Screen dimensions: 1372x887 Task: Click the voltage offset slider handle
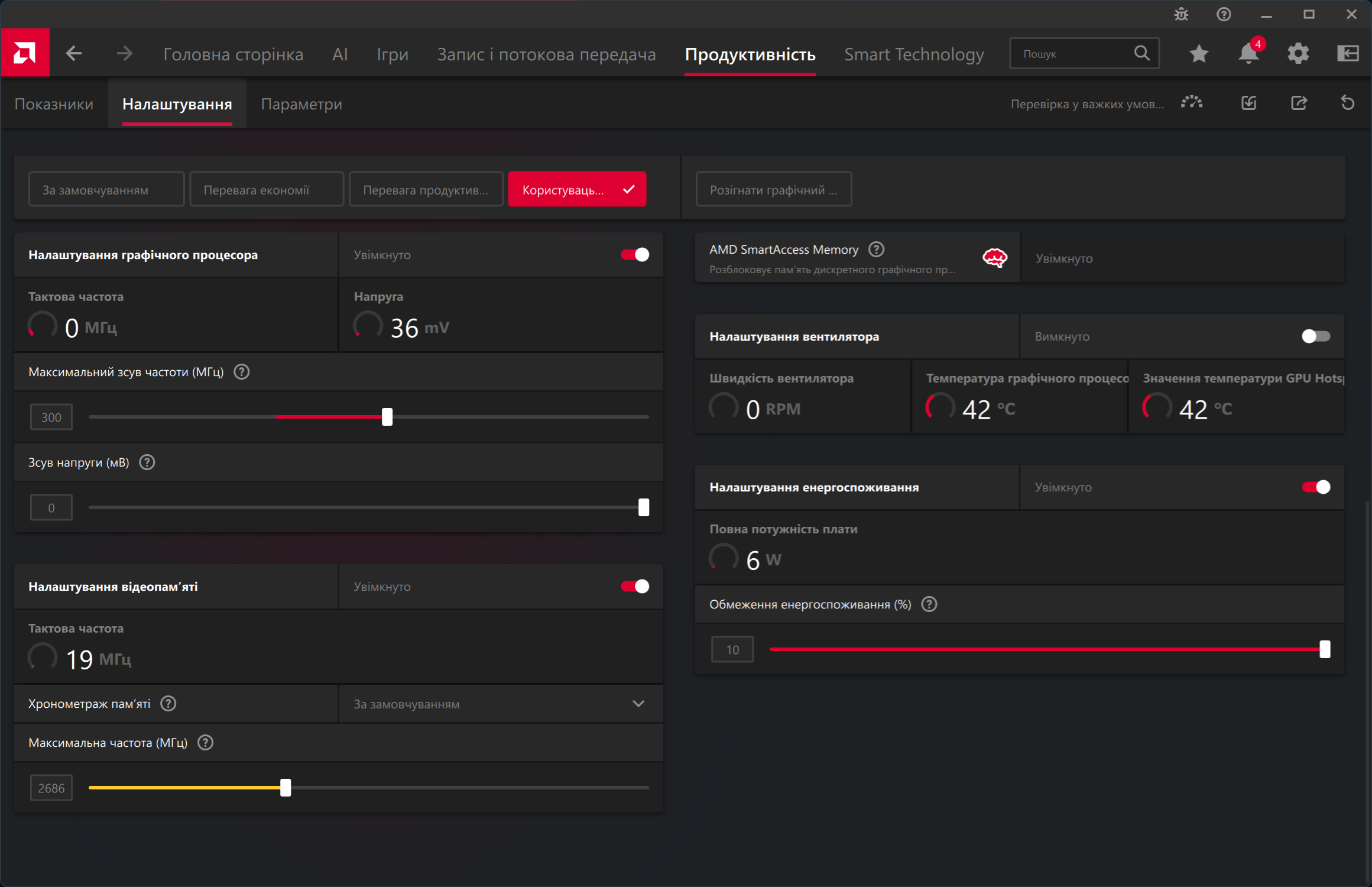pyautogui.click(x=644, y=507)
